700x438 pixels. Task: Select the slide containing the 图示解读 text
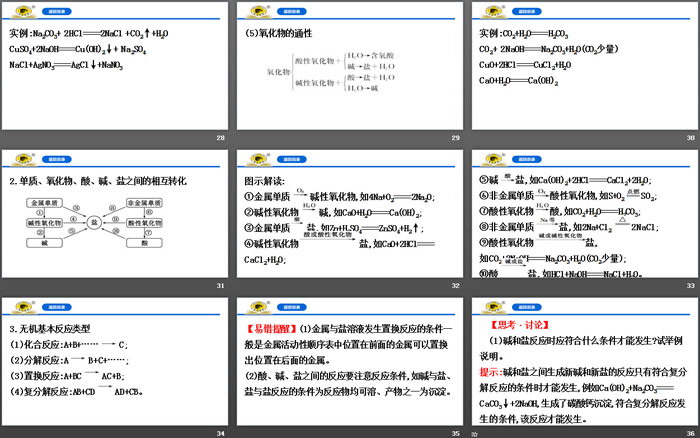pyautogui.click(x=349, y=222)
